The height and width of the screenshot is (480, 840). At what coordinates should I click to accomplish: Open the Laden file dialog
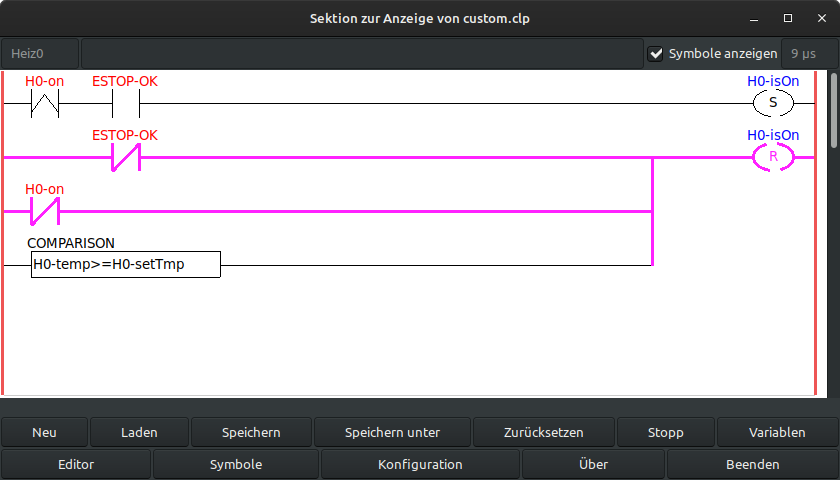click(139, 433)
